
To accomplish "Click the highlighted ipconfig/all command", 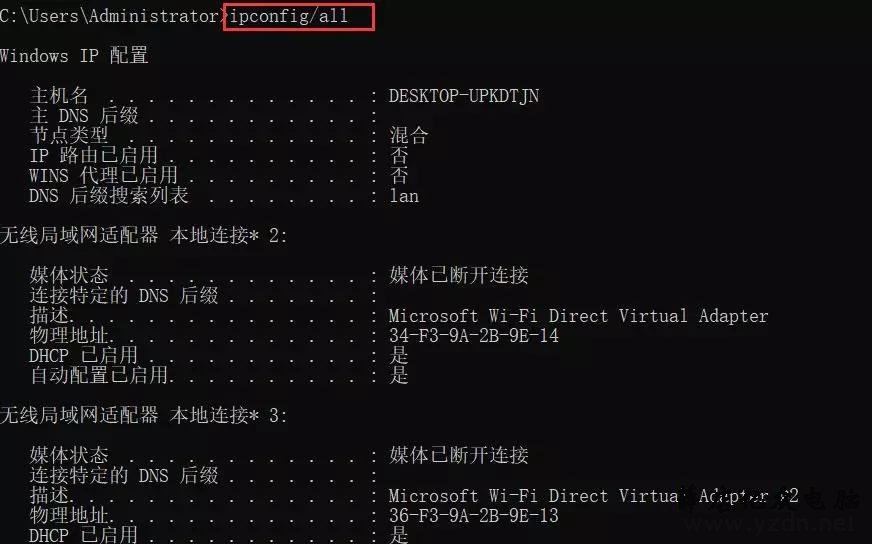I will (x=289, y=16).
